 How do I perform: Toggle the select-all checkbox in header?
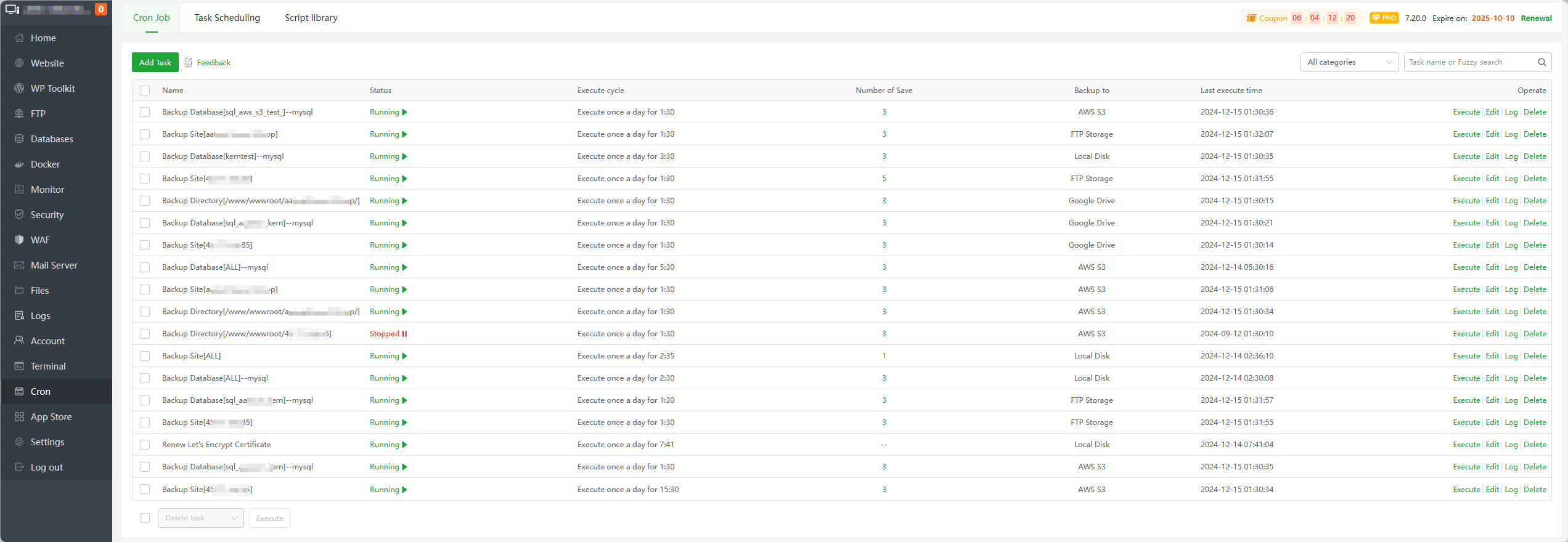tap(145, 91)
